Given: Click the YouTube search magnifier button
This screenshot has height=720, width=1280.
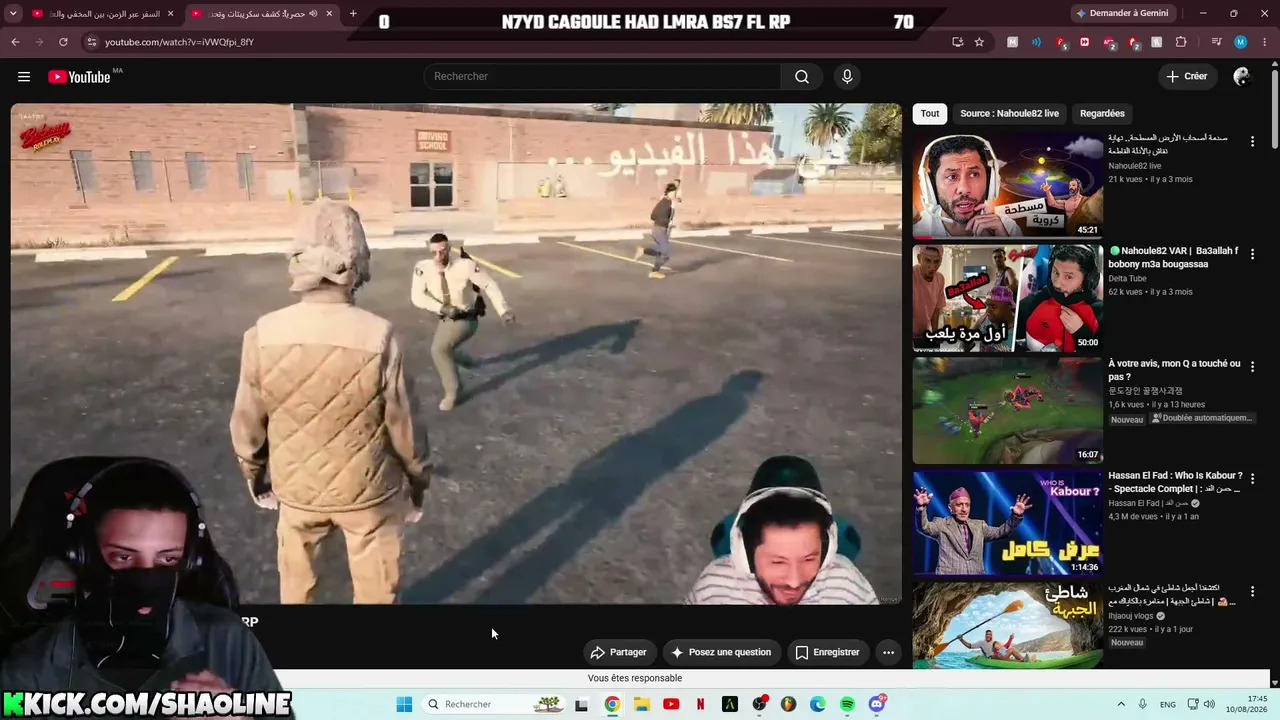Looking at the screenshot, I should [802, 77].
